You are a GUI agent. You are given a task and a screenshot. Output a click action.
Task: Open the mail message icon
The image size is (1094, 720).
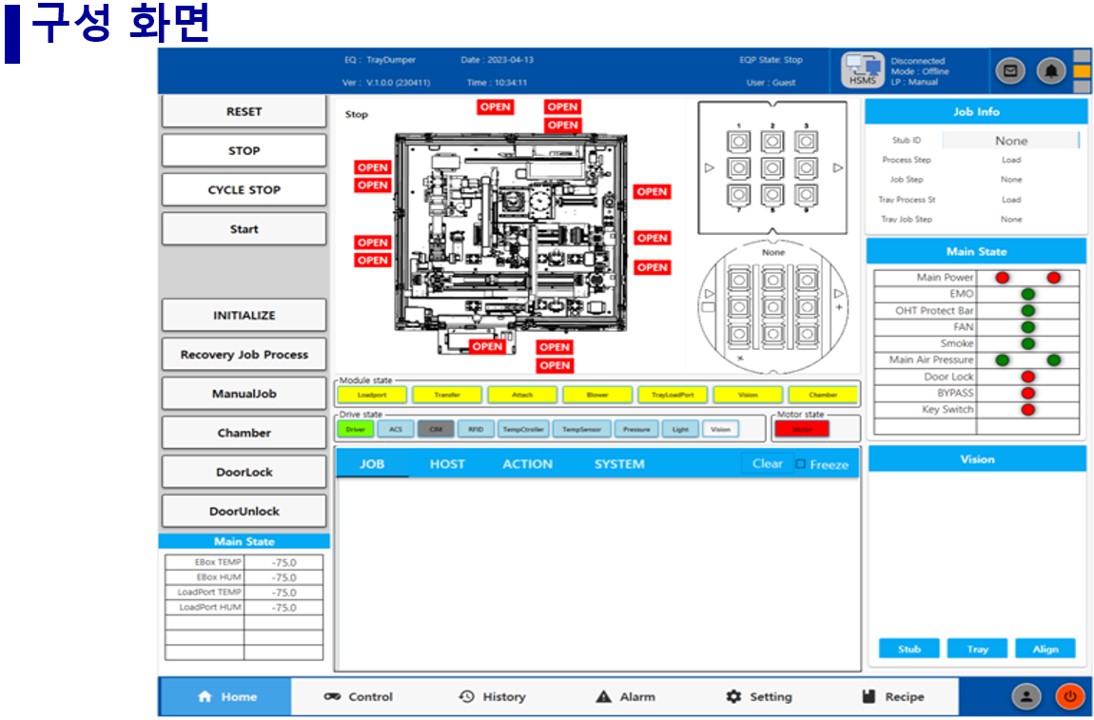click(1010, 71)
